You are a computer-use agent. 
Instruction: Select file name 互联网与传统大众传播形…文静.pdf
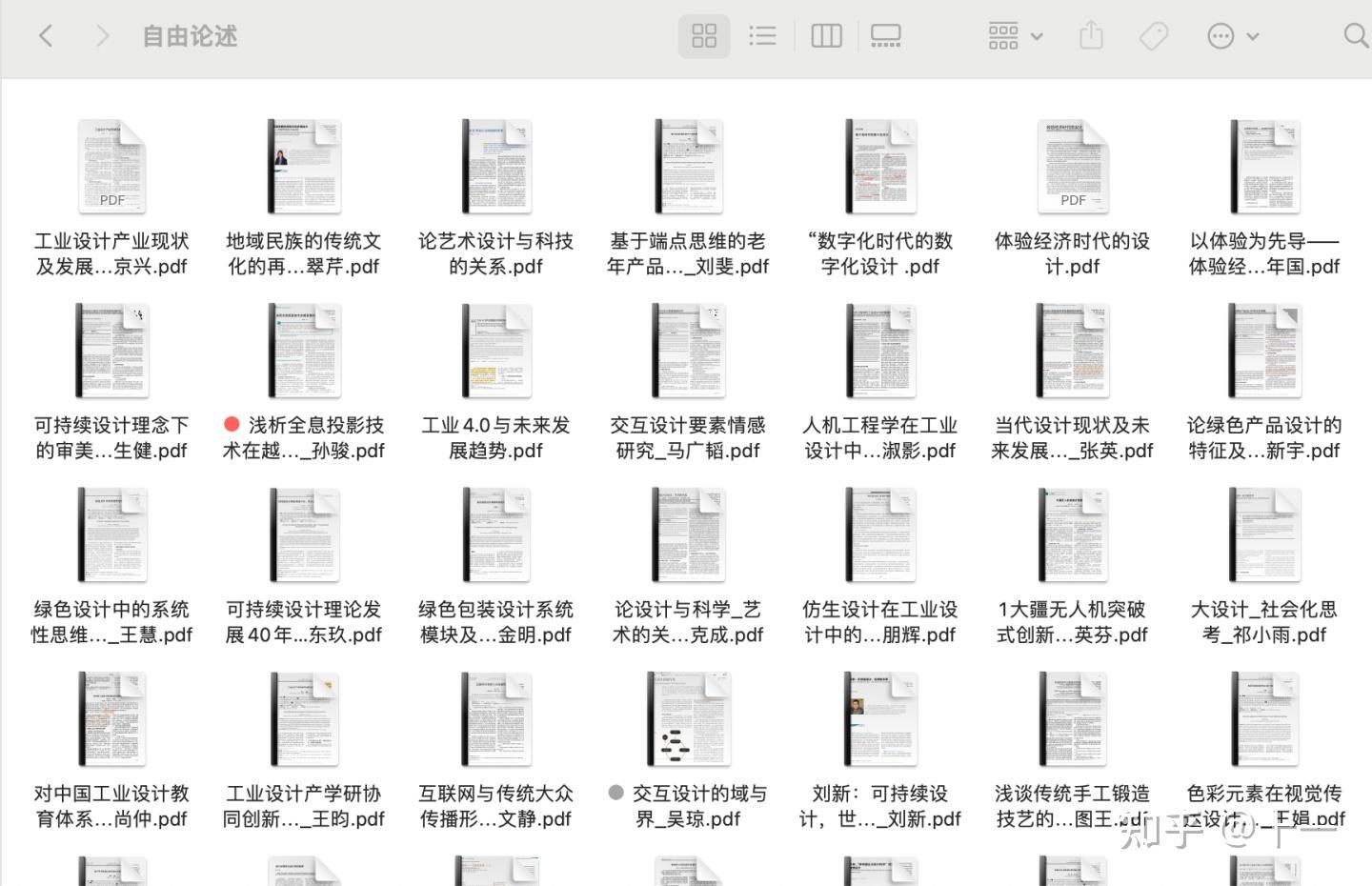tap(496, 806)
